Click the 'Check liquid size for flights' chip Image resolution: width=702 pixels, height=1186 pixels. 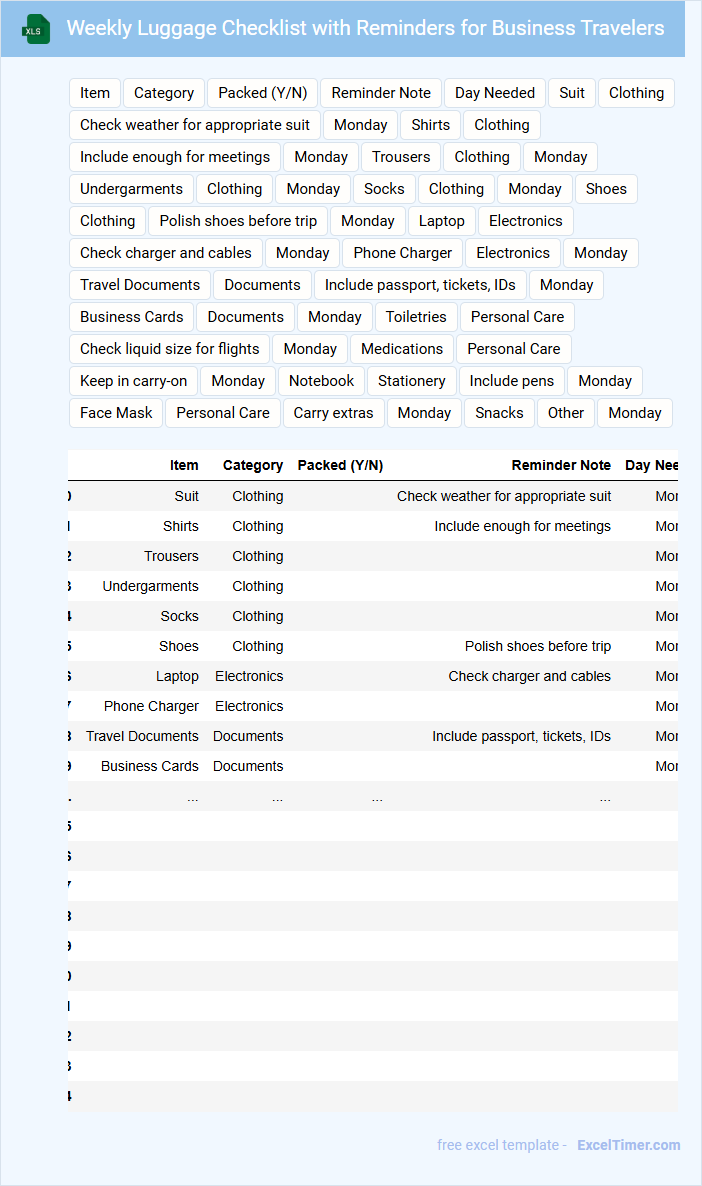coord(169,349)
